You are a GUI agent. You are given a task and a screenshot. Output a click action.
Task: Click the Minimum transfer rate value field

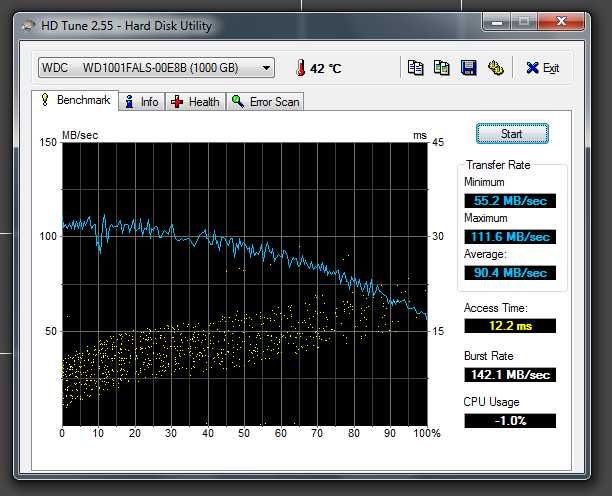(x=509, y=201)
